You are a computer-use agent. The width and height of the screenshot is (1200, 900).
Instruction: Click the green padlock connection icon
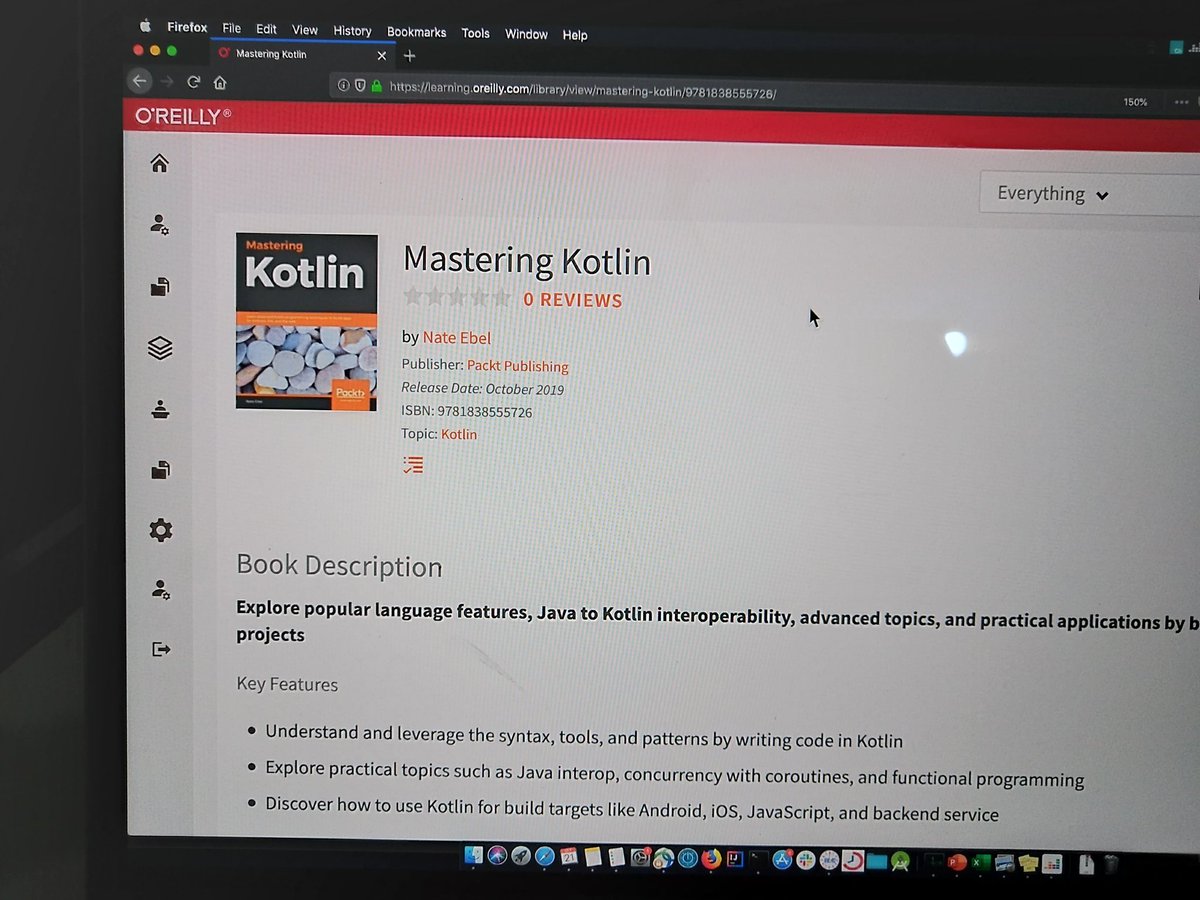pos(376,86)
